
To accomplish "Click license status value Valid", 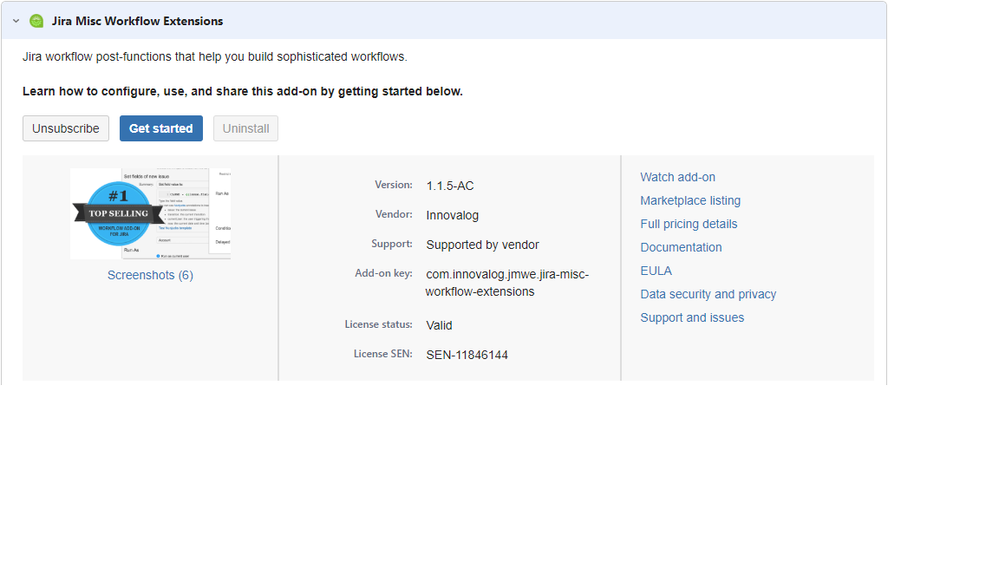I will tap(439, 326).
